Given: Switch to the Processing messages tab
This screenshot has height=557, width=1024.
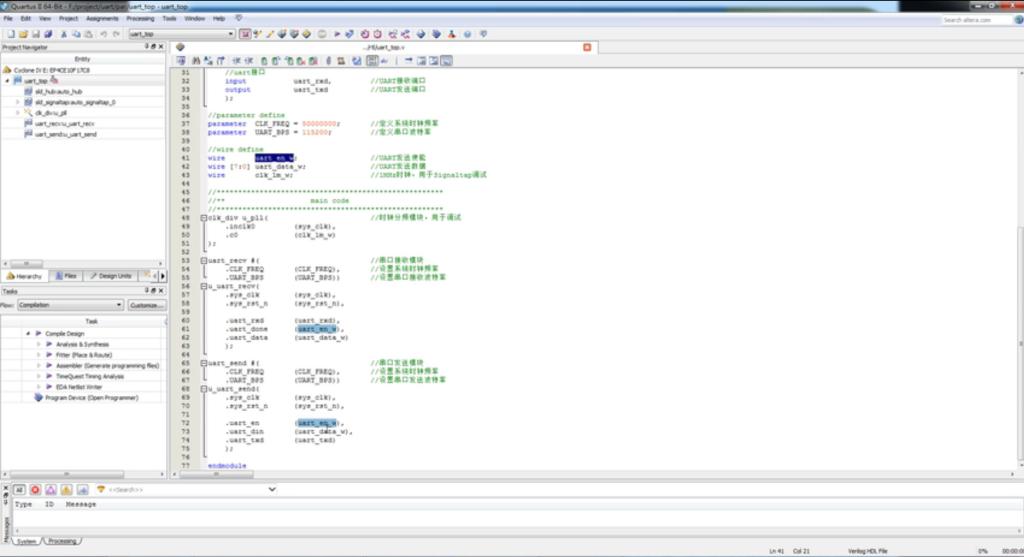Looking at the screenshot, I should point(61,541).
